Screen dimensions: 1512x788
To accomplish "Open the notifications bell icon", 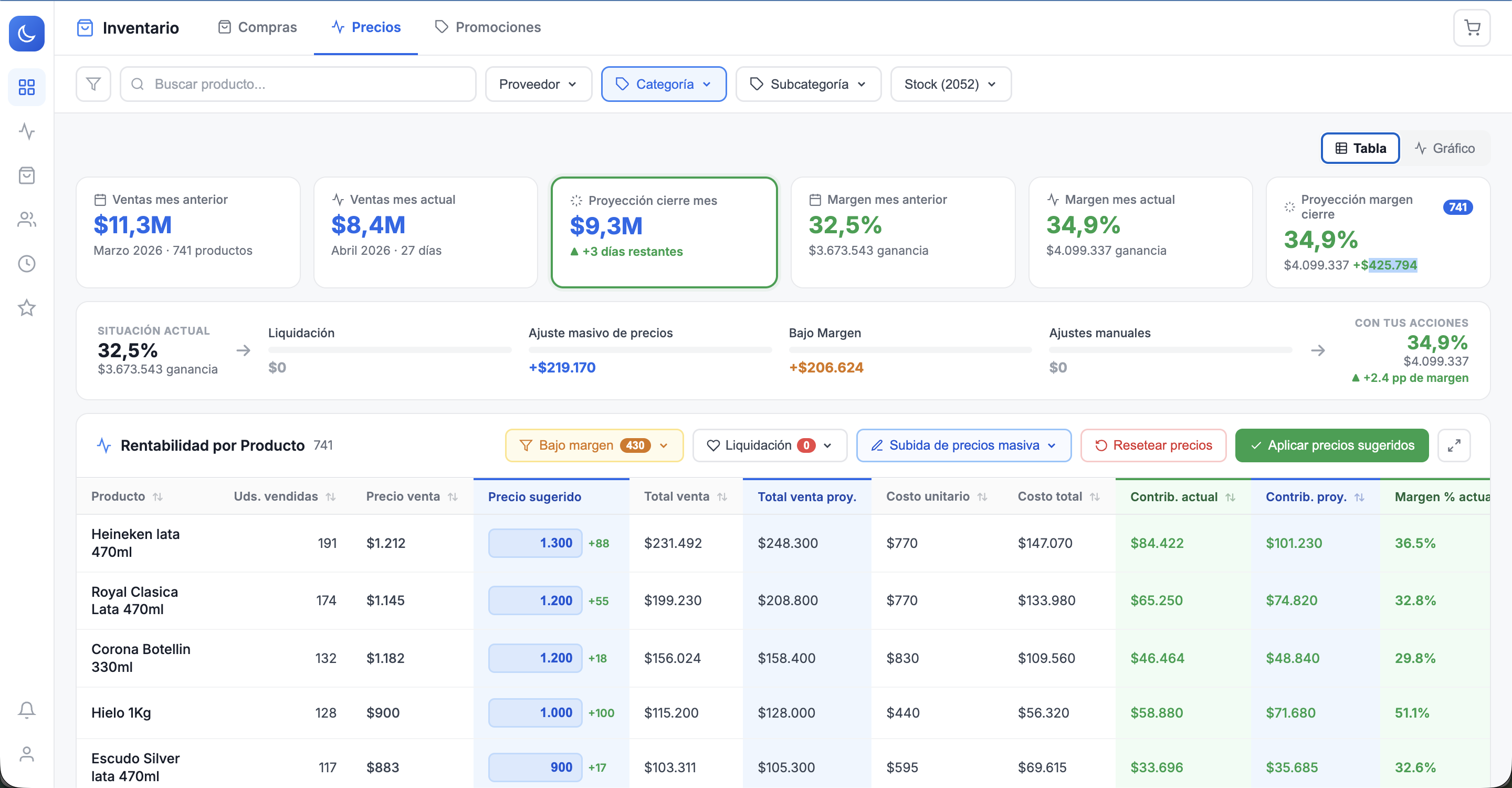I will (x=26, y=710).
